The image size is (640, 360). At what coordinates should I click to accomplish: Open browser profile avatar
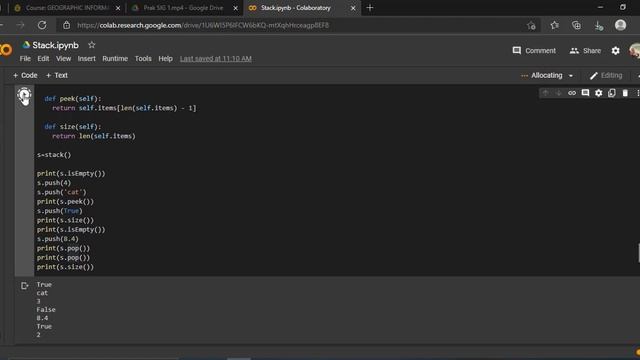click(x=620, y=25)
